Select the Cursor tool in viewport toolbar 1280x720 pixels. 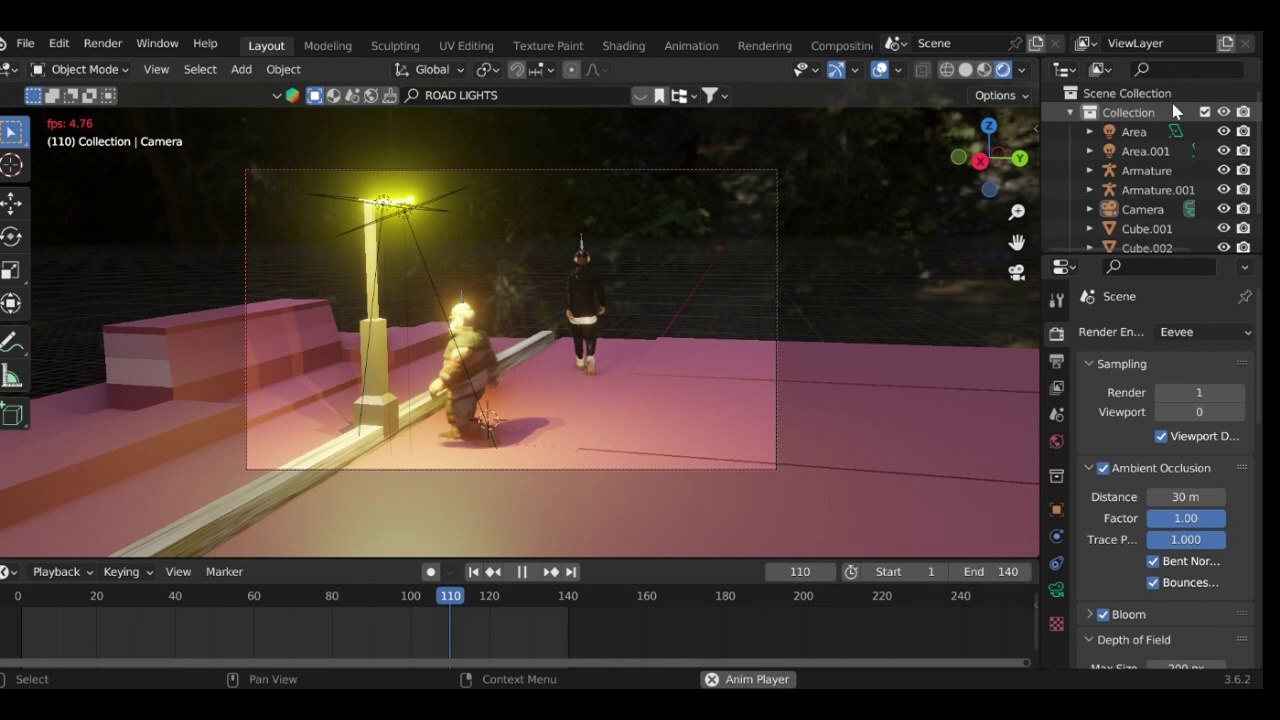pyautogui.click(x=12, y=166)
